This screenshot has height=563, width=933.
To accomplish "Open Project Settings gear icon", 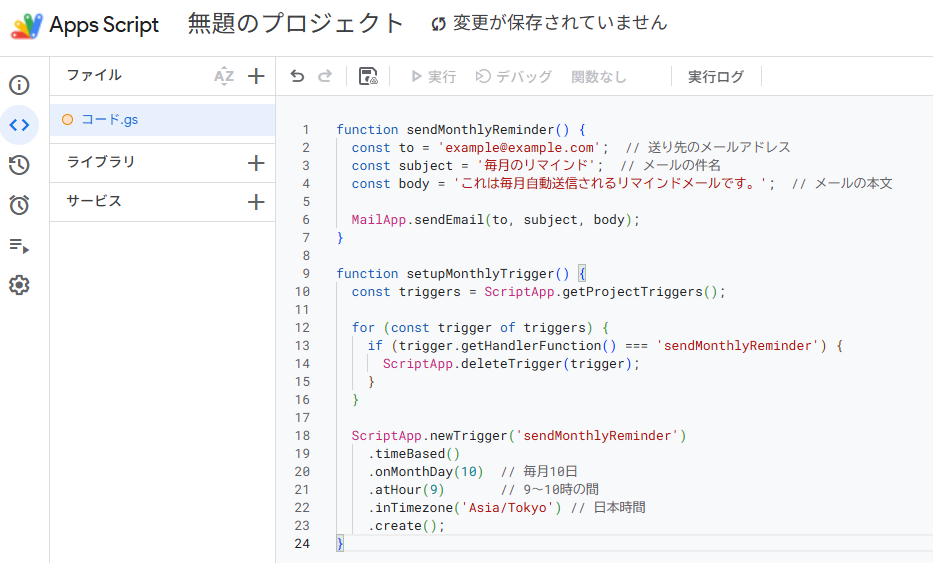I will [x=19, y=285].
